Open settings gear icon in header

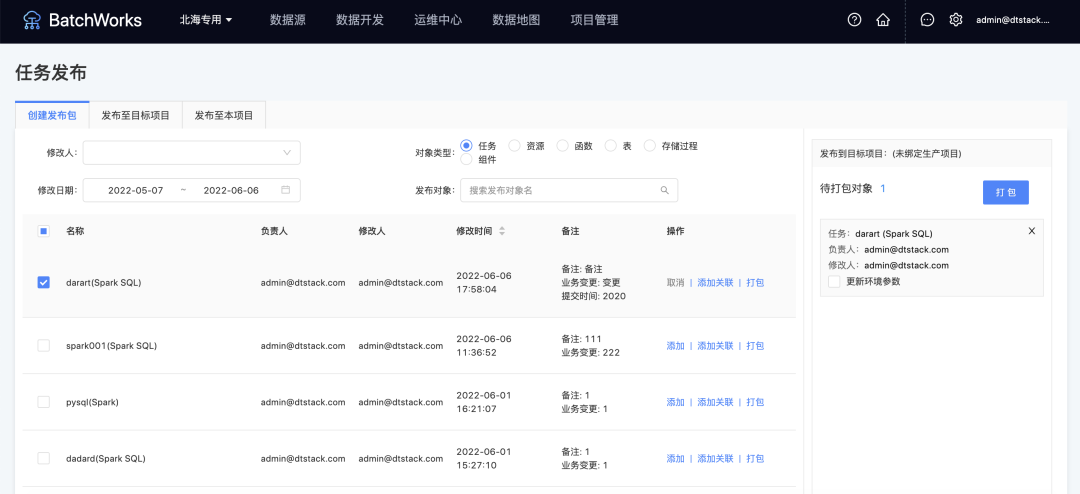[955, 20]
